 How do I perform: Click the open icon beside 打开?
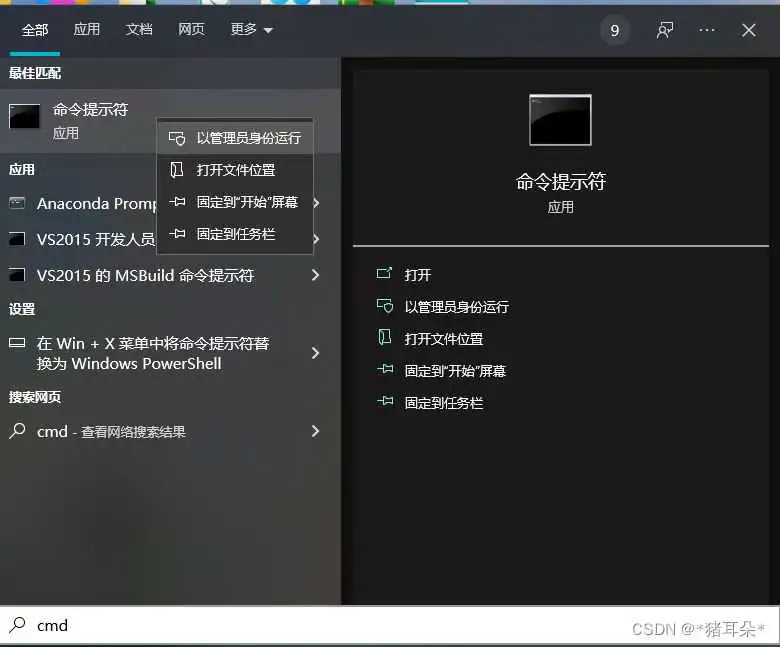384,274
